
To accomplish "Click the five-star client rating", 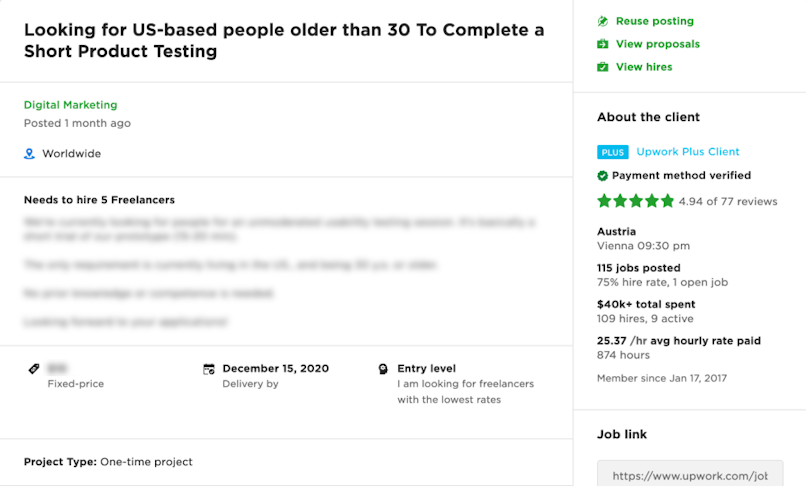I will click(x=635, y=201).
